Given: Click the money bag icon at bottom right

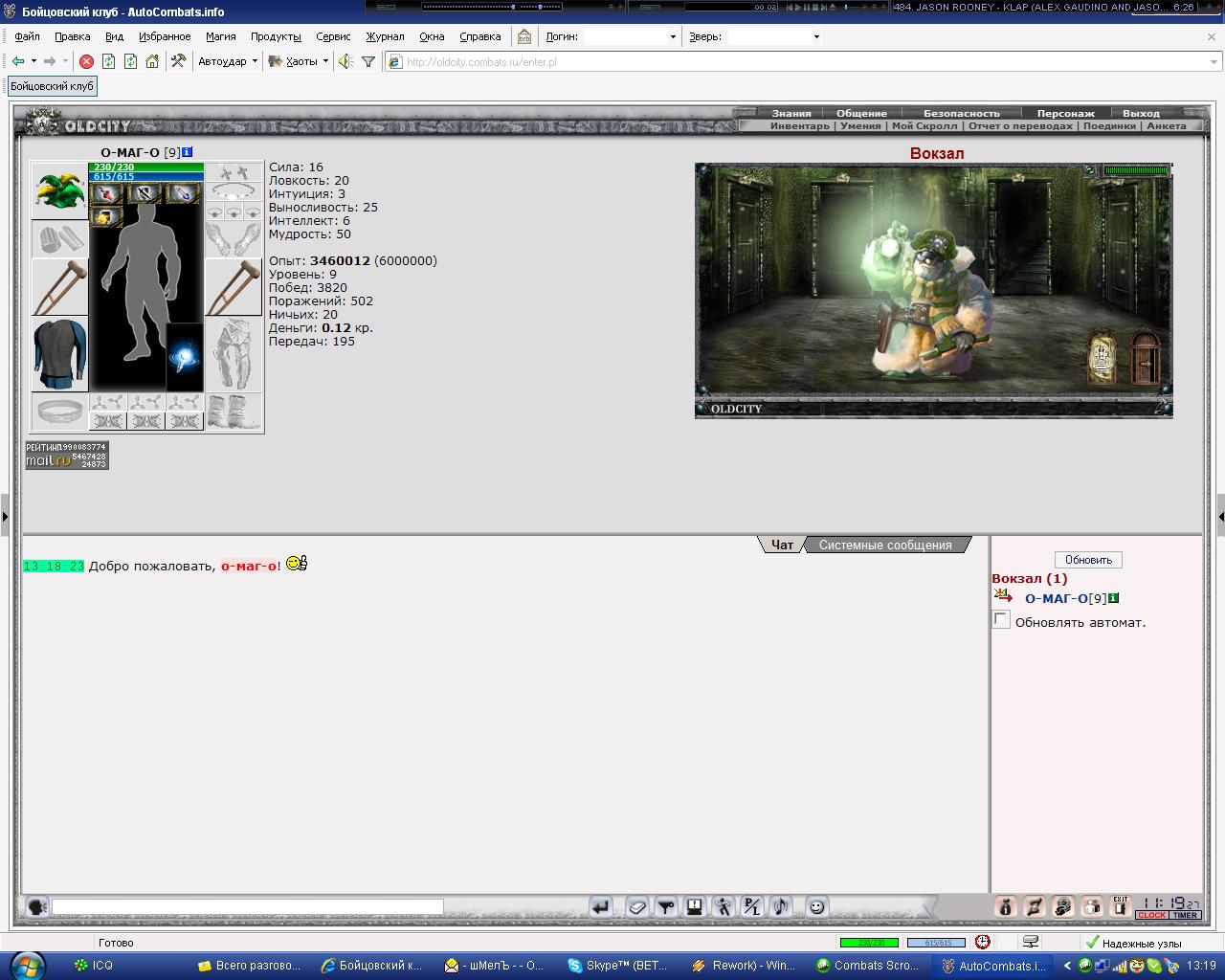Looking at the screenshot, I should pos(1006,906).
